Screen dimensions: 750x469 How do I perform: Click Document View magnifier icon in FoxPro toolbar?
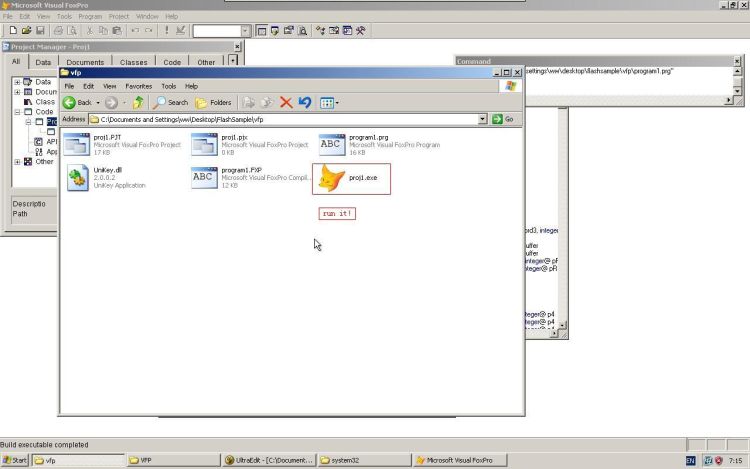tap(302, 31)
